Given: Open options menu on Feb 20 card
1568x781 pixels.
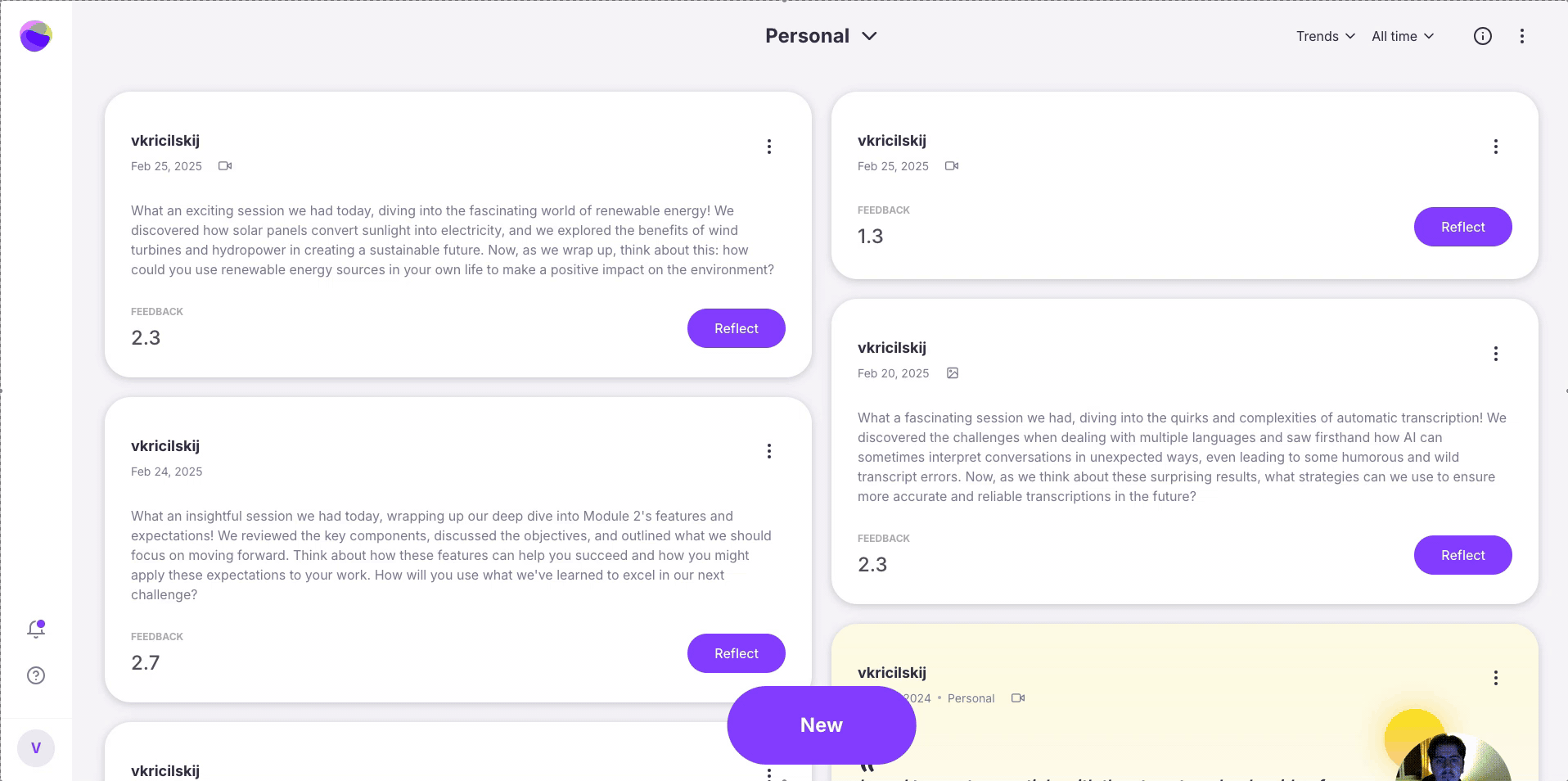Looking at the screenshot, I should (x=1495, y=354).
